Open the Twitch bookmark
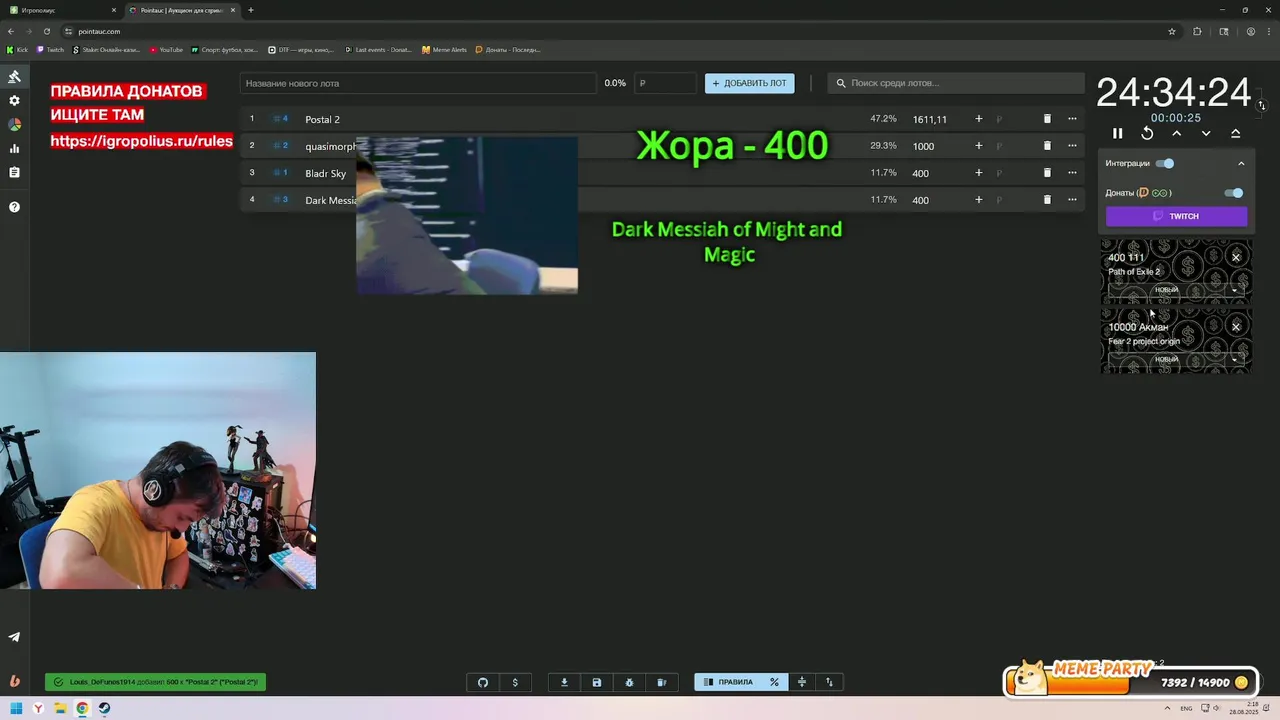This screenshot has height=720, width=1280. 50,49
